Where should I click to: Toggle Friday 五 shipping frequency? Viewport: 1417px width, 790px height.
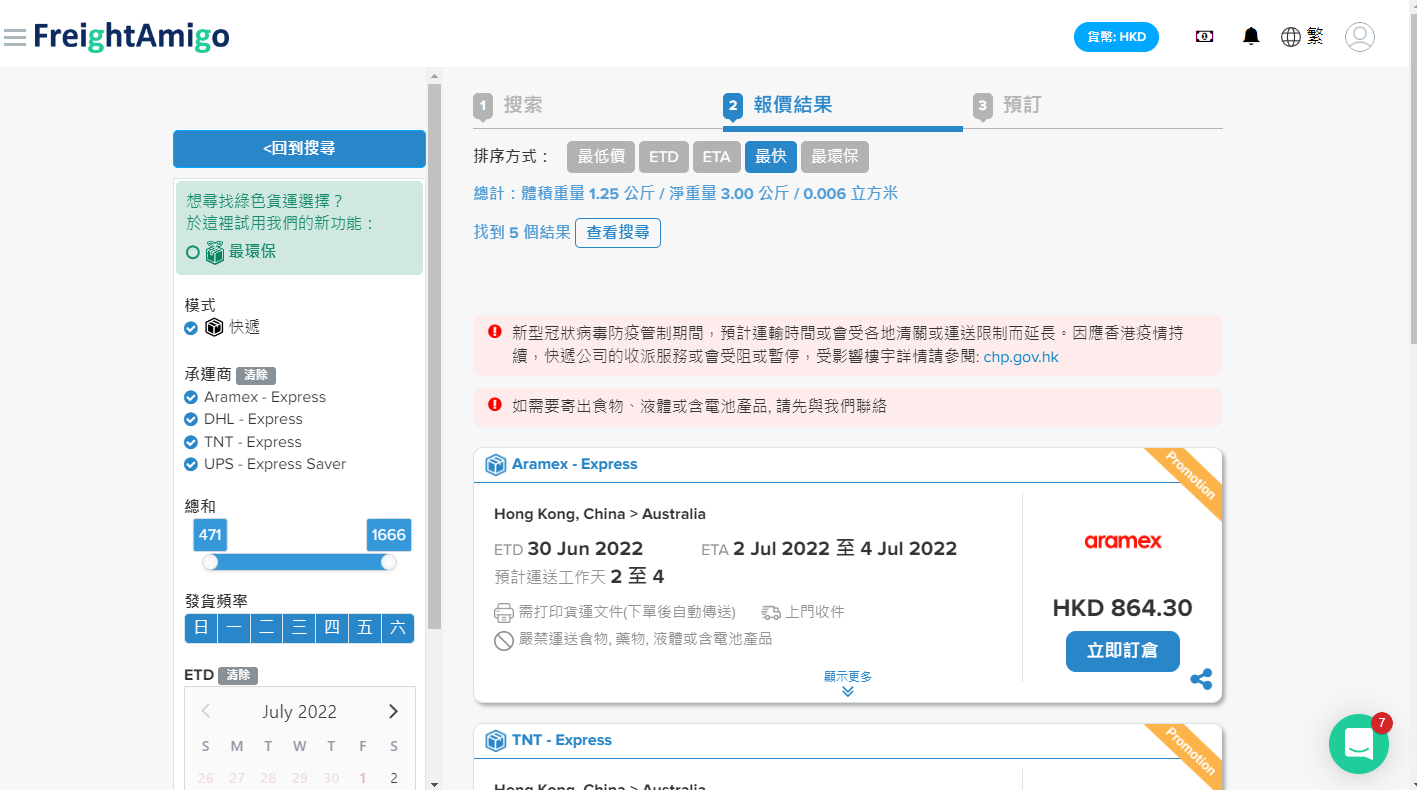point(365,628)
